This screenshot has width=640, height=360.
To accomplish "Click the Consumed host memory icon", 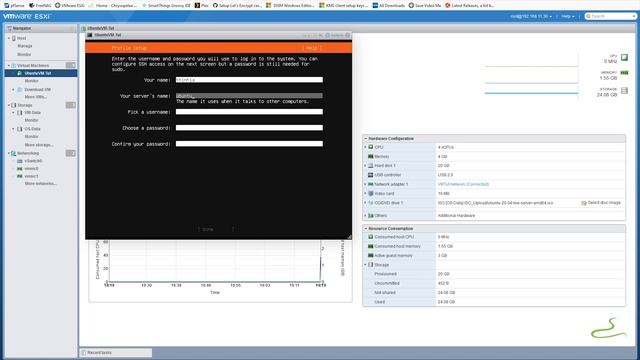I will coord(371,246).
